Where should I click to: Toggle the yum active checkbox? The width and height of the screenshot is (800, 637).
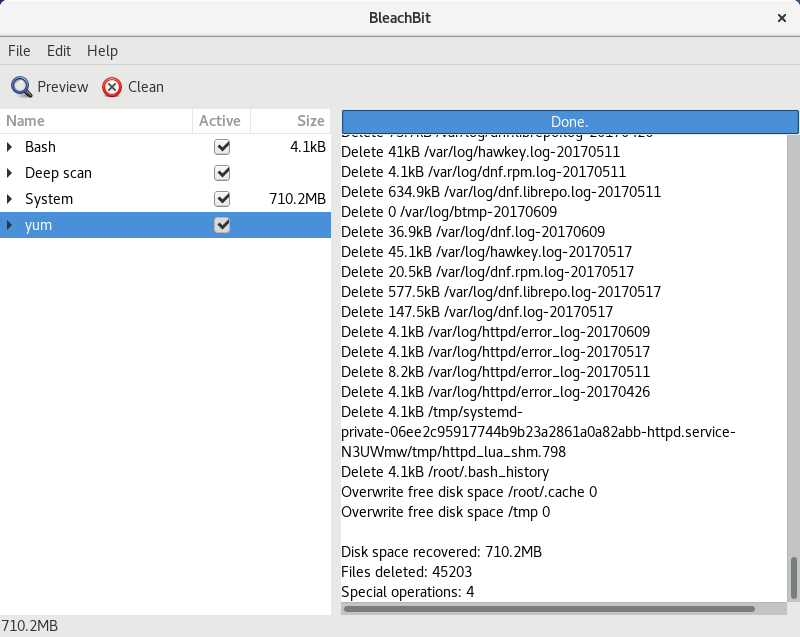coord(222,225)
